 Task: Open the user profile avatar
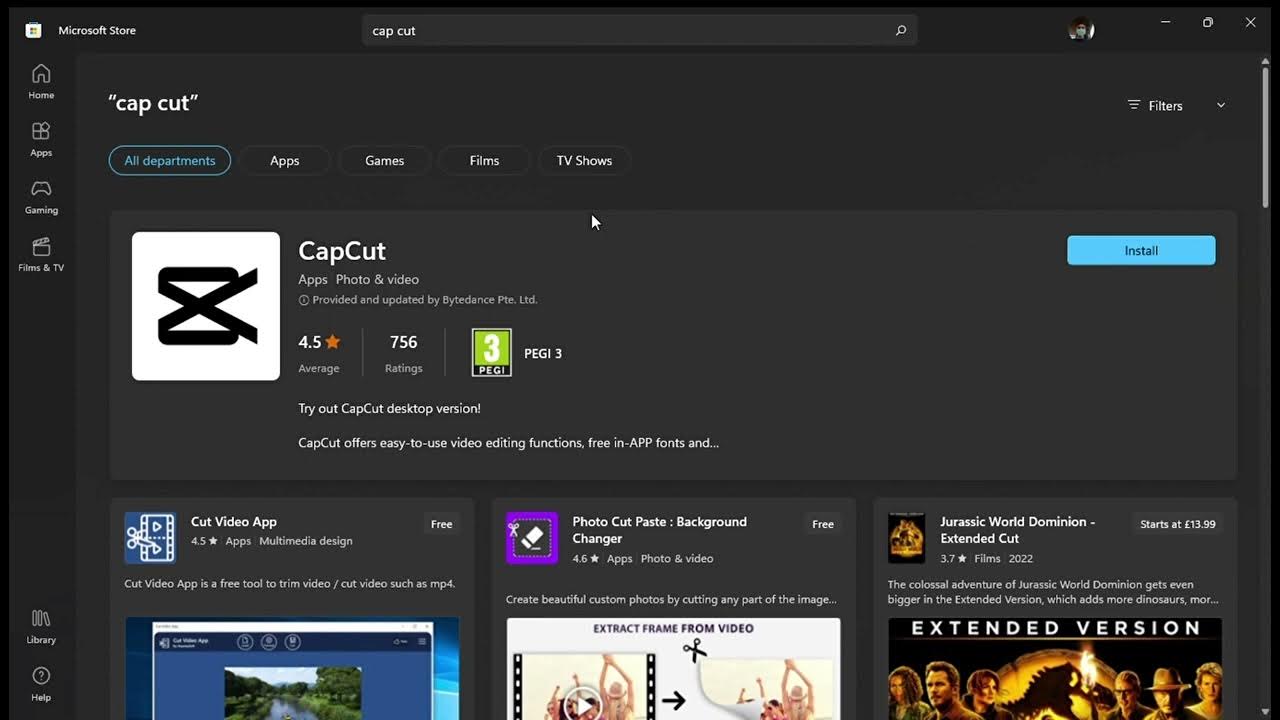point(1081,30)
